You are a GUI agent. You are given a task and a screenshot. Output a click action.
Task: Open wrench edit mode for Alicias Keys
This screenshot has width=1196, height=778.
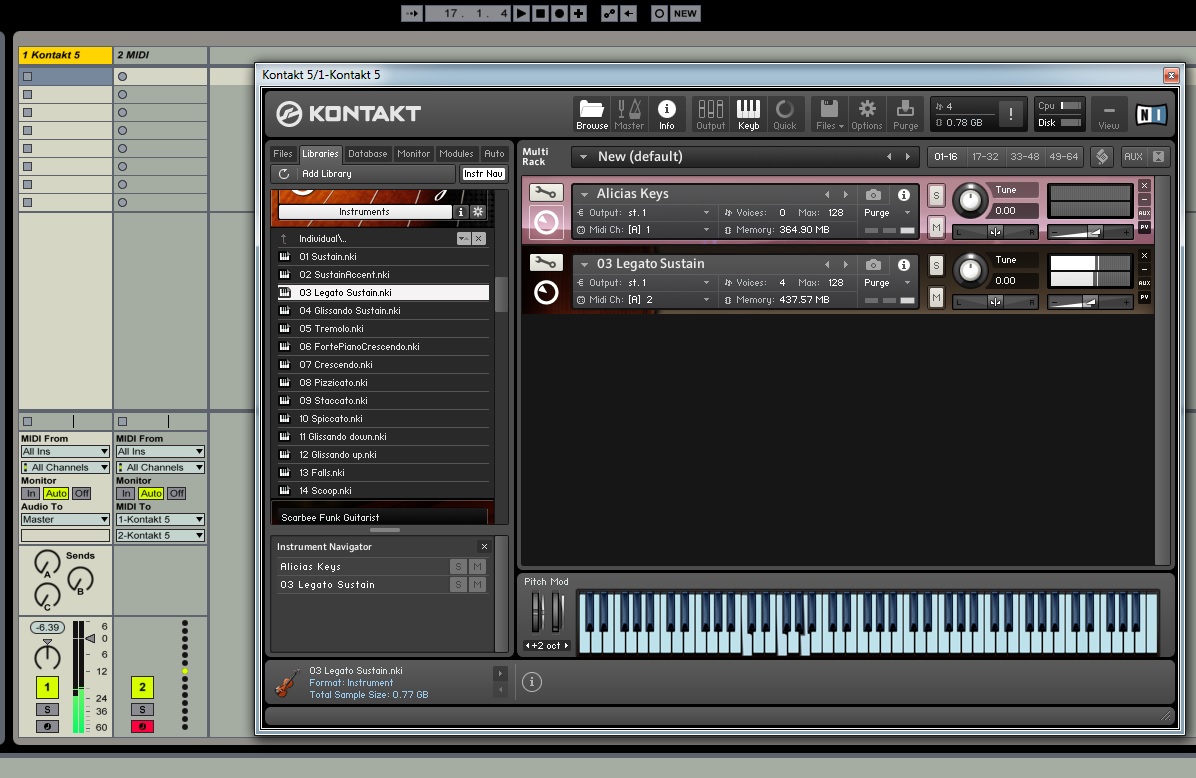click(x=546, y=193)
